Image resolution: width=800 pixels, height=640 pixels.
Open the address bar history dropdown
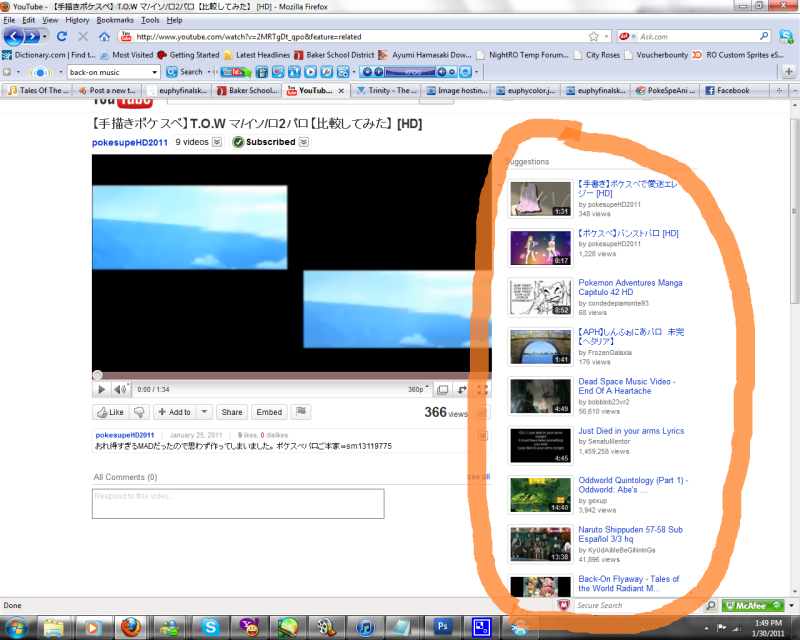pyautogui.click(x=606, y=36)
